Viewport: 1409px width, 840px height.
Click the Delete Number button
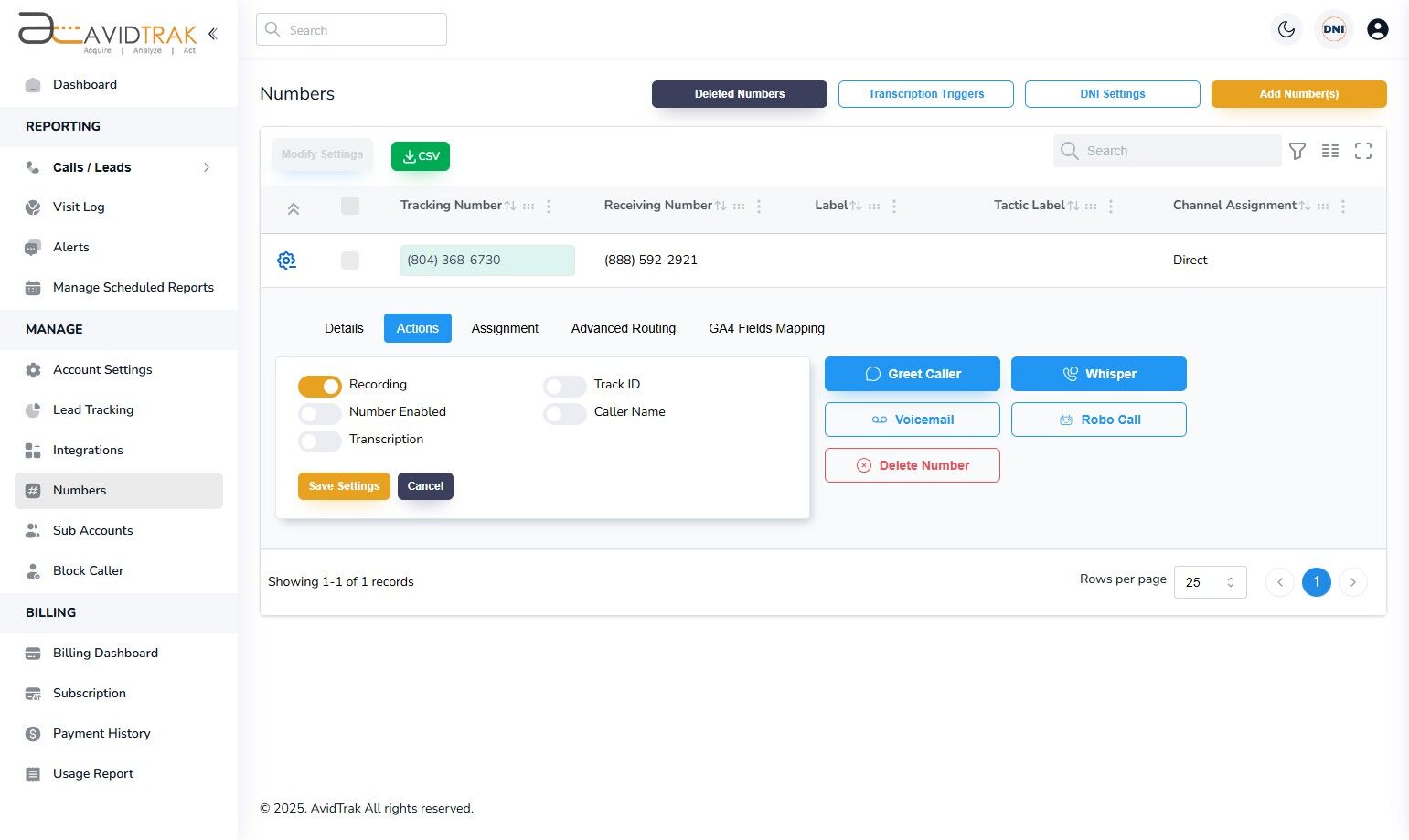[x=912, y=465]
